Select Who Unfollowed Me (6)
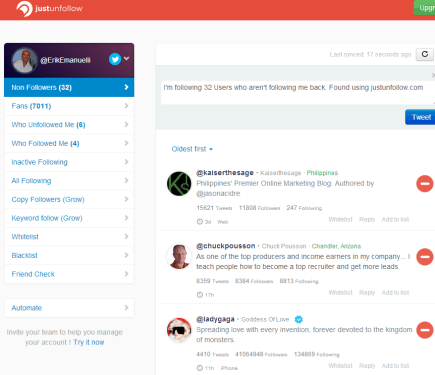435x375 pixels. click(69, 125)
